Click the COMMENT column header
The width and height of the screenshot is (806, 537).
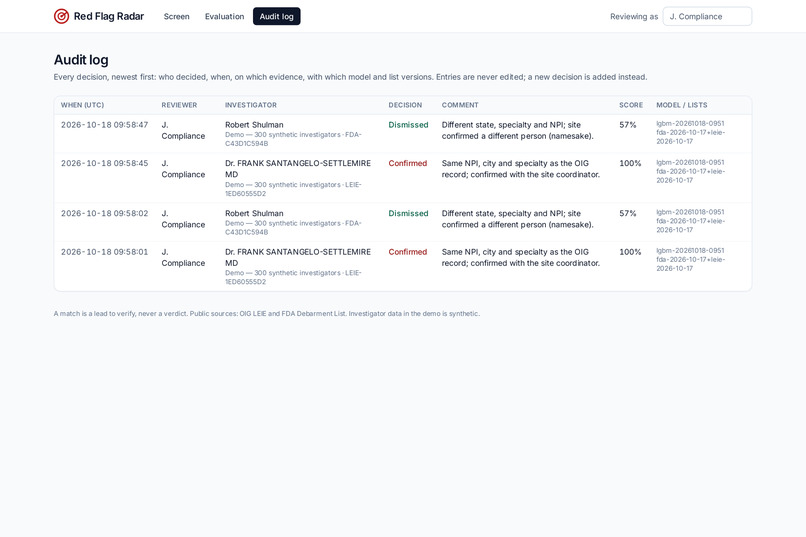click(460, 105)
